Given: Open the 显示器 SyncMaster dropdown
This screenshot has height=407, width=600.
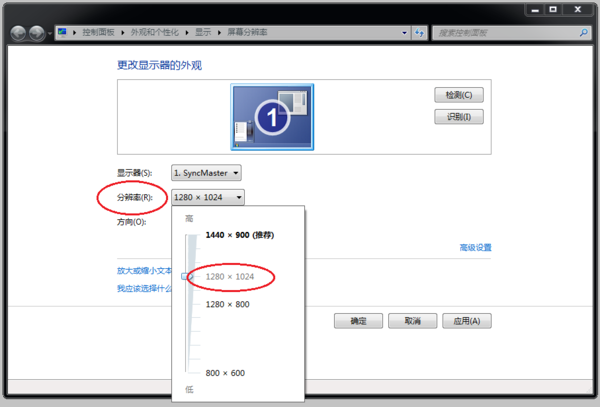Looking at the screenshot, I should [x=206, y=173].
